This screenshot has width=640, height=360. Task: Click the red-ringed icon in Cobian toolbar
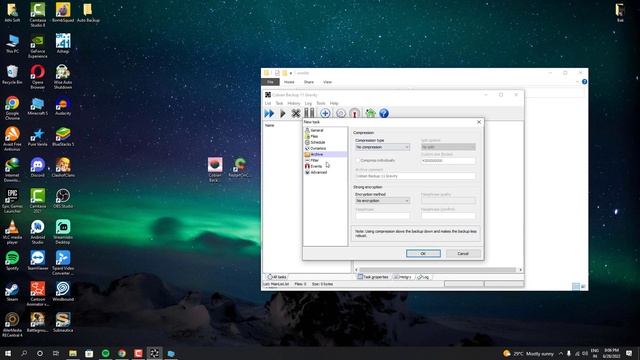point(355,113)
